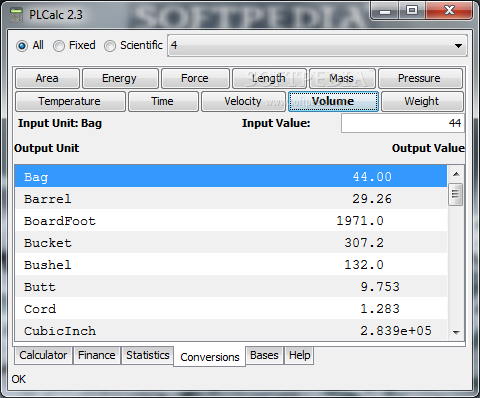Select the Barrel row in output list
The height and width of the screenshot is (398, 480).
[x=231, y=198]
